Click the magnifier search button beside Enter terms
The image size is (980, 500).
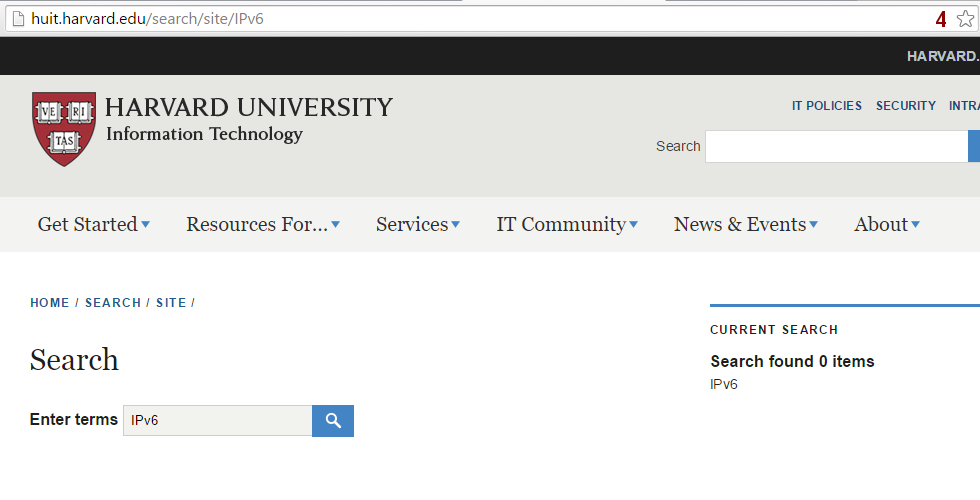[333, 421]
